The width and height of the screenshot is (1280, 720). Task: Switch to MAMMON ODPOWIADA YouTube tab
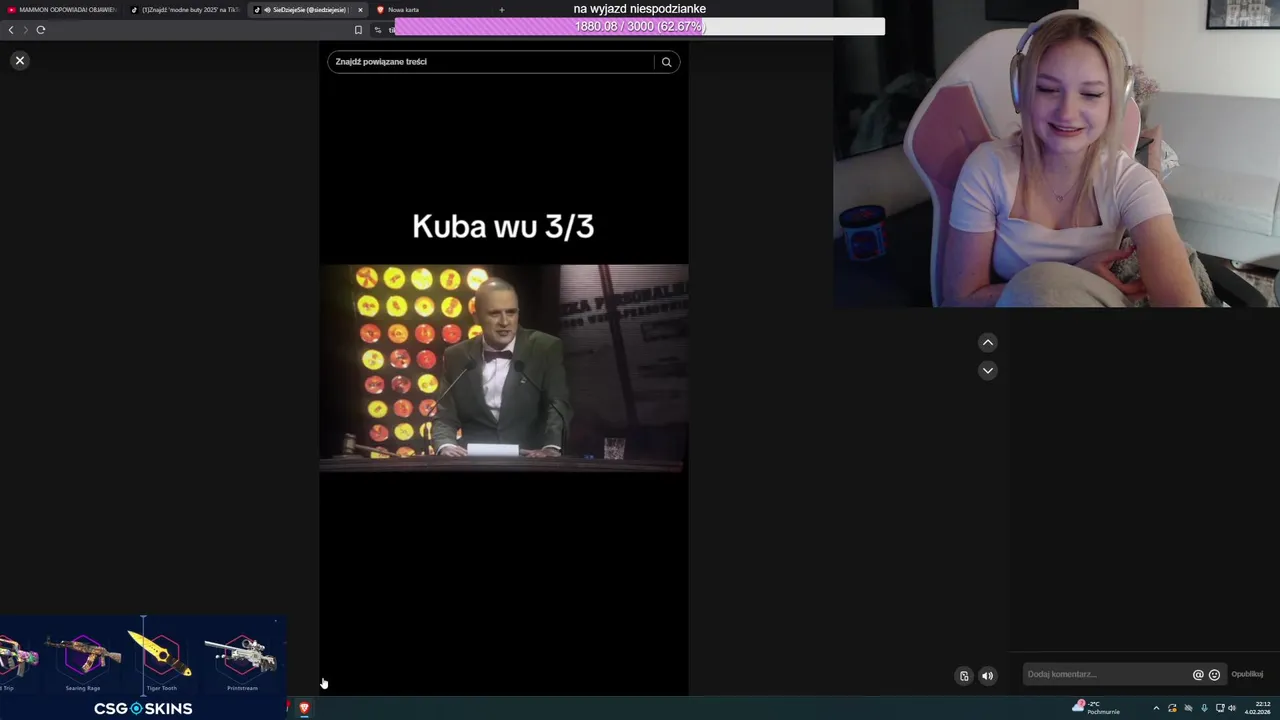(x=62, y=10)
